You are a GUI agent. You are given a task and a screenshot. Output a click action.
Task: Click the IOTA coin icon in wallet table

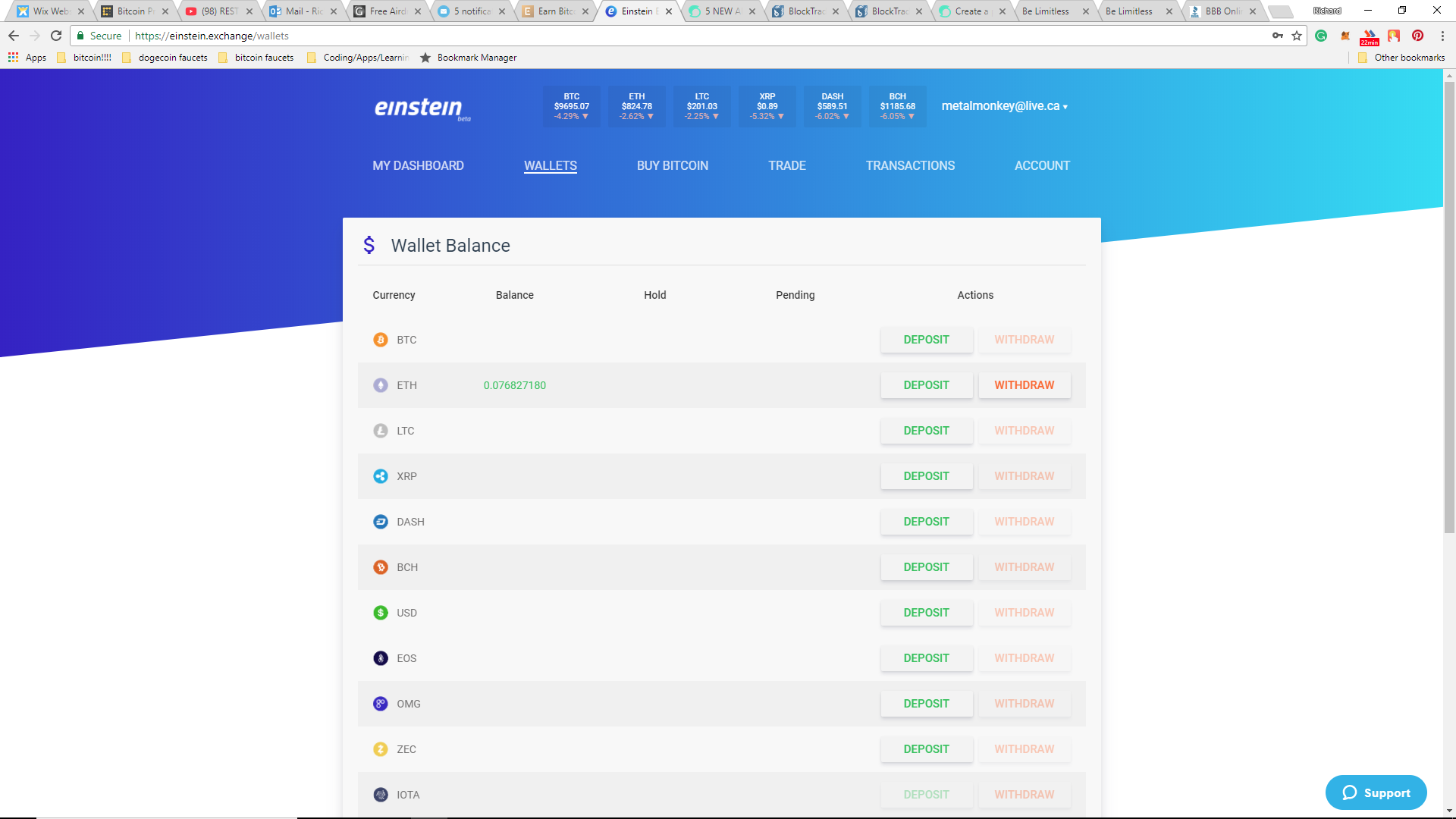[381, 795]
